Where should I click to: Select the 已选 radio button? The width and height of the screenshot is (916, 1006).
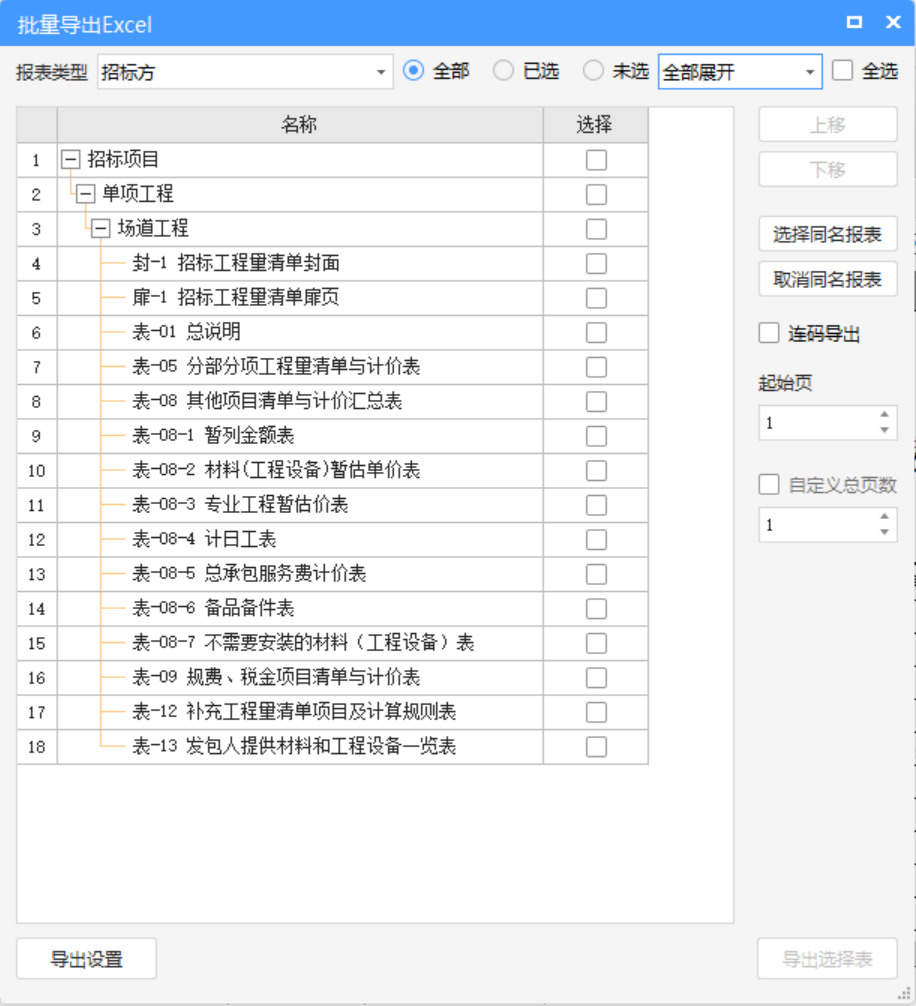(504, 71)
